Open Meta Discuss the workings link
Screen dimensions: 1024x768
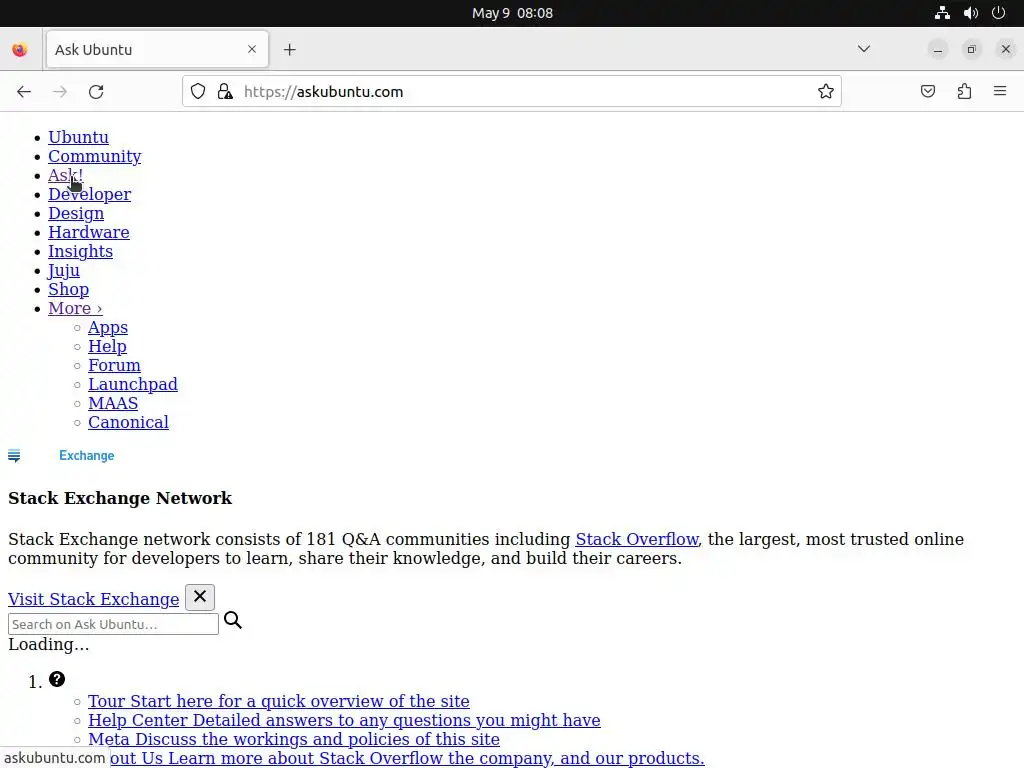point(294,739)
